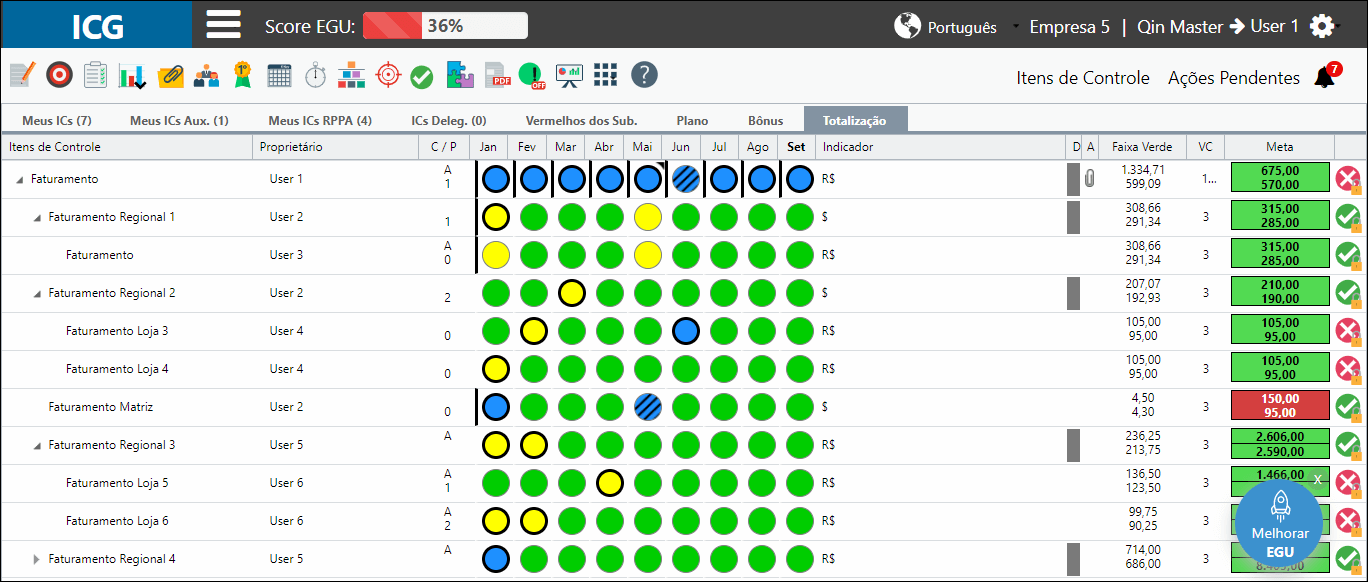Expand the Faturamento Regional 4 tree node
This screenshot has width=1368, height=582.
[37, 560]
